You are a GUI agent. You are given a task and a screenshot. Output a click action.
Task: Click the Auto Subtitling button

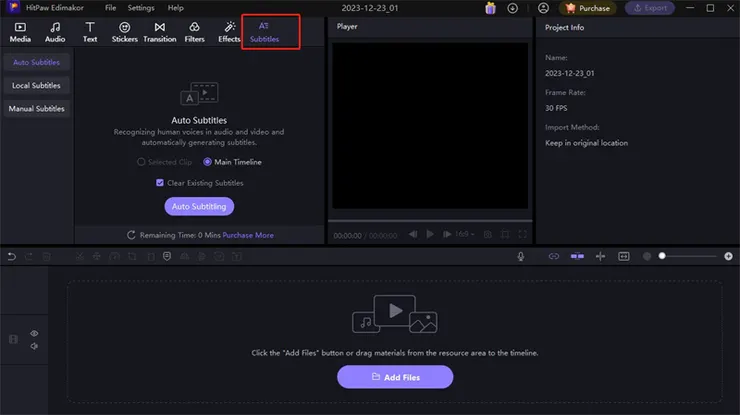199,206
